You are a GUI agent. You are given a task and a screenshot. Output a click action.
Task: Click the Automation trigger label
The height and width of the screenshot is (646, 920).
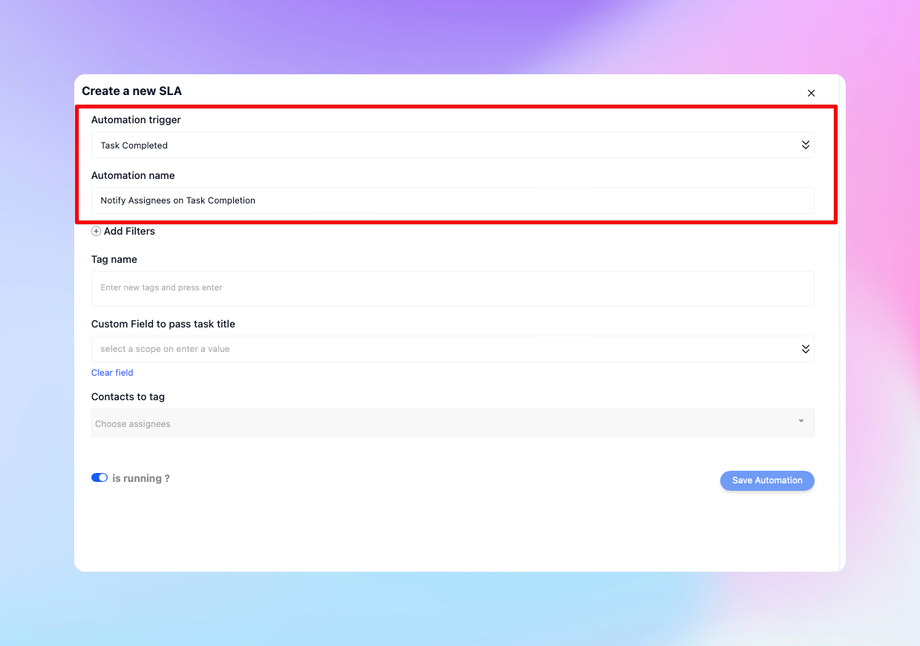(x=136, y=120)
